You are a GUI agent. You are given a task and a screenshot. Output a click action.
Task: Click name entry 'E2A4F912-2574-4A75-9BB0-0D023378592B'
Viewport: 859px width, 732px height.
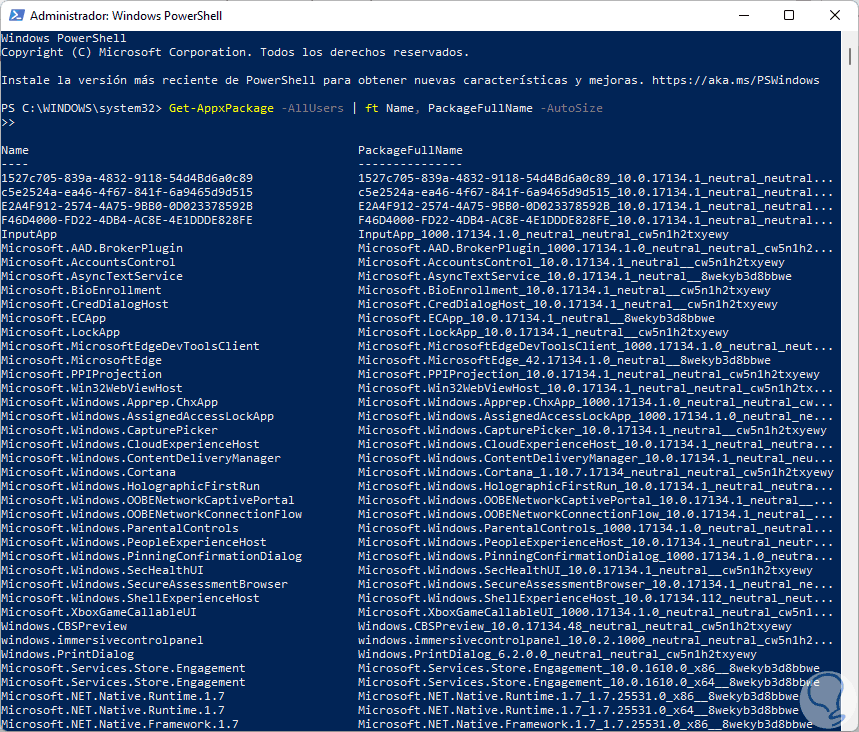(127, 207)
